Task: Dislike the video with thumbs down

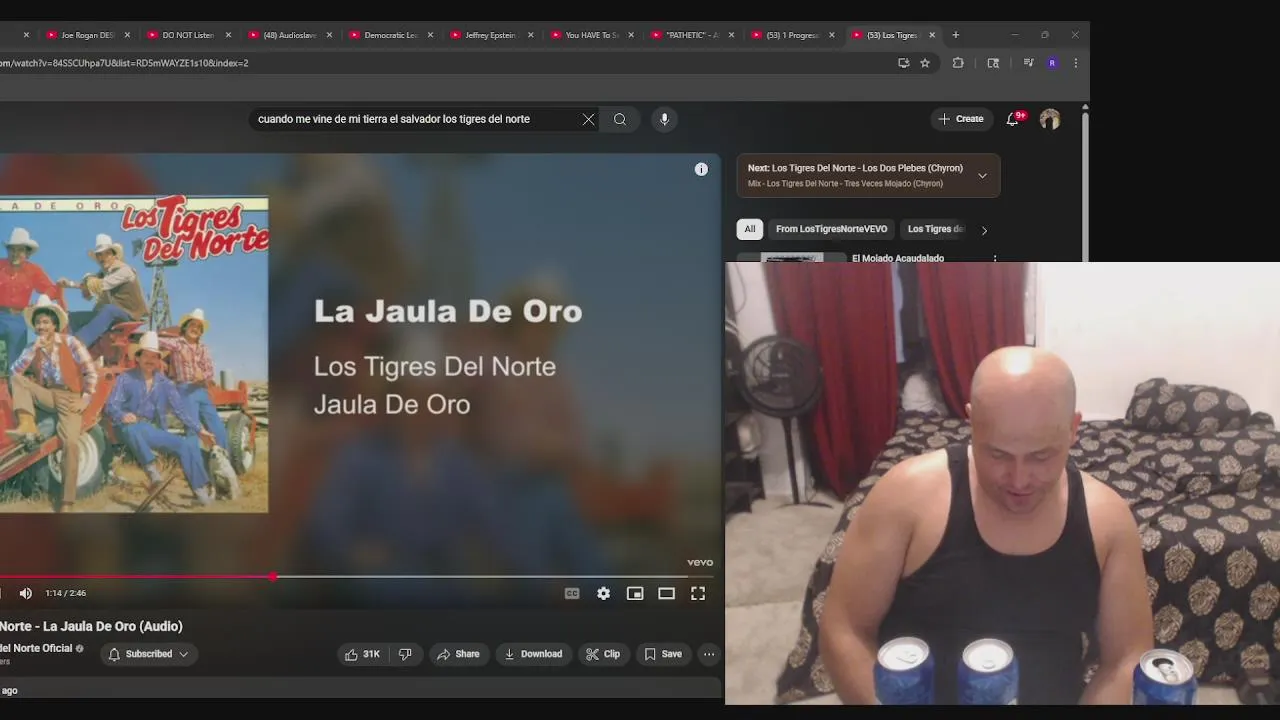Action: coord(405,654)
